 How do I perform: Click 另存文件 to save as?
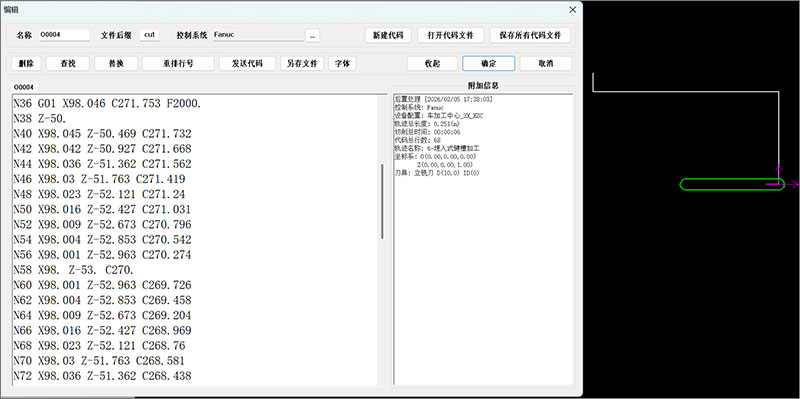302,63
